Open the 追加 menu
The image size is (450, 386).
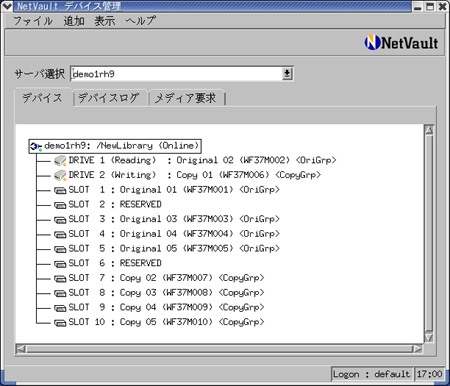74,21
